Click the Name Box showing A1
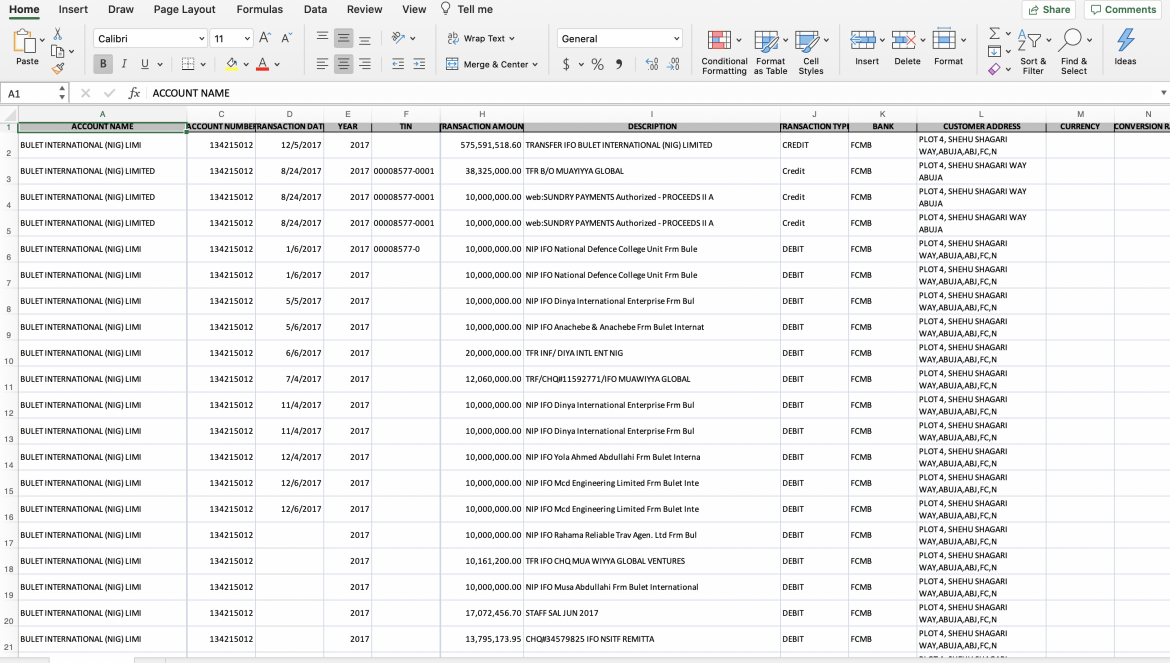1170x663 pixels. tap(34, 93)
